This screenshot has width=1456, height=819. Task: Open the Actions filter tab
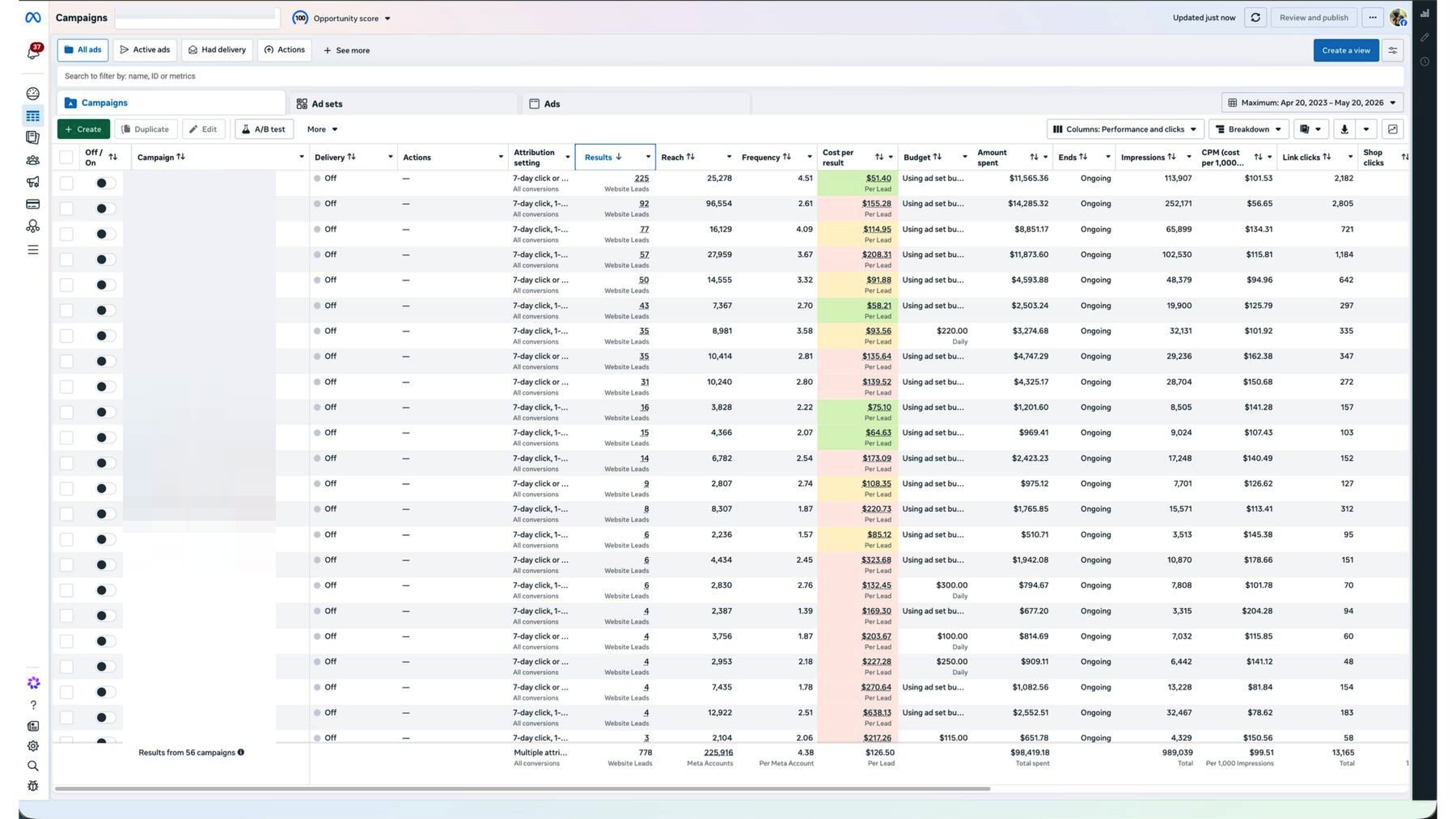[x=285, y=50]
